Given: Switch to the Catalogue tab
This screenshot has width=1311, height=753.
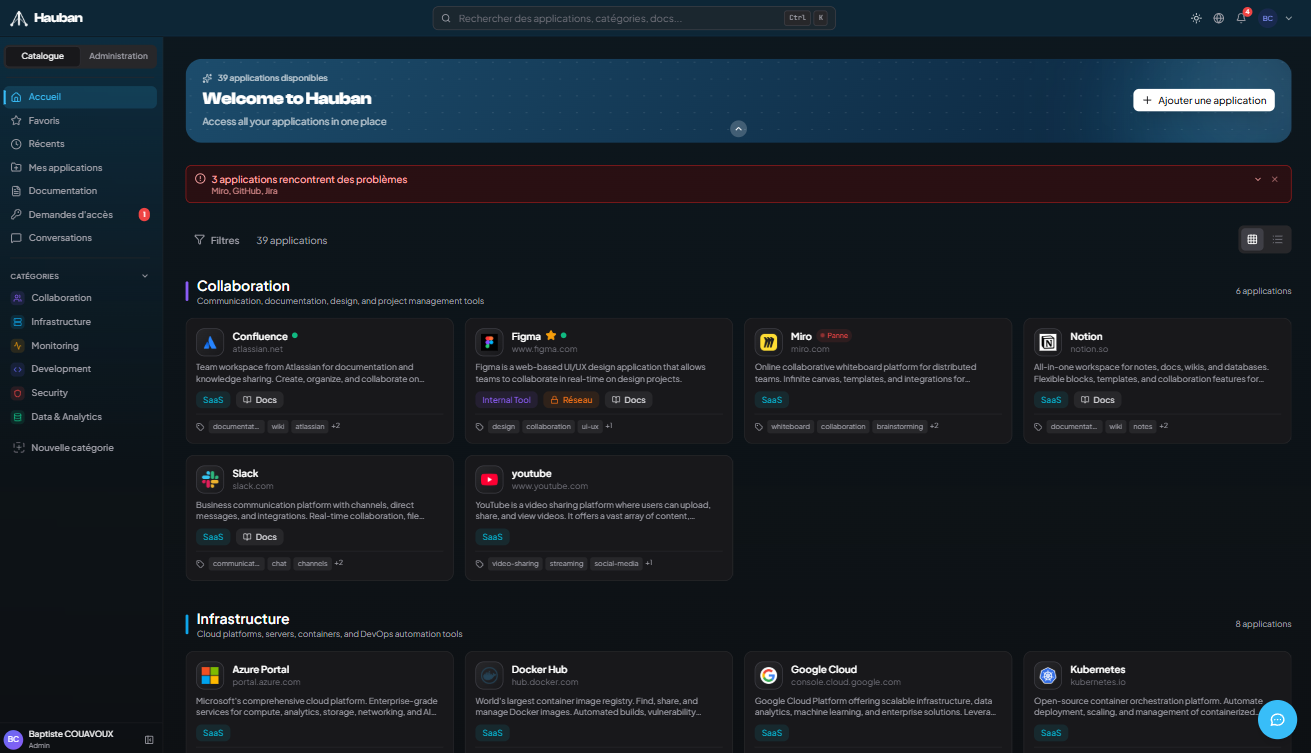Looking at the screenshot, I should click(43, 56).
